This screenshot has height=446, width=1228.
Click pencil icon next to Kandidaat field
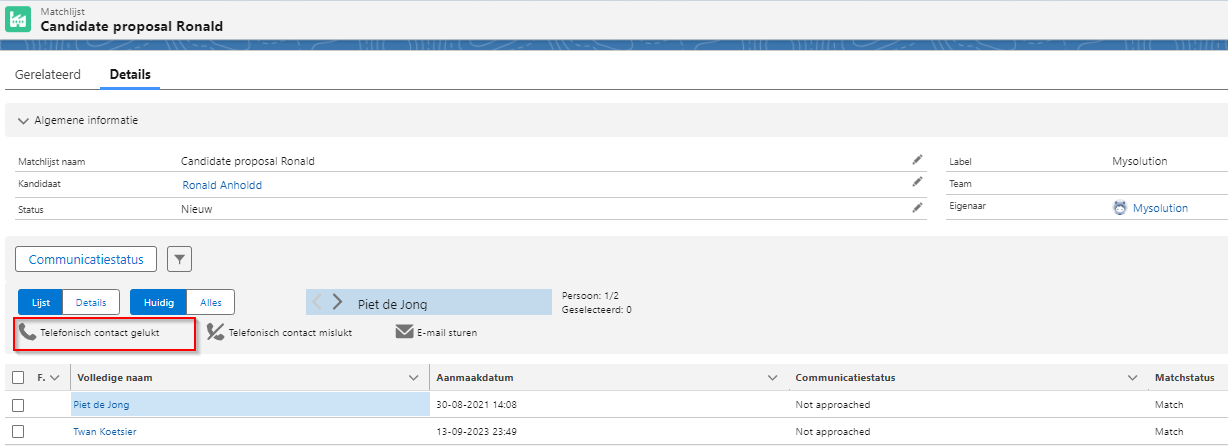click(917, 183)
